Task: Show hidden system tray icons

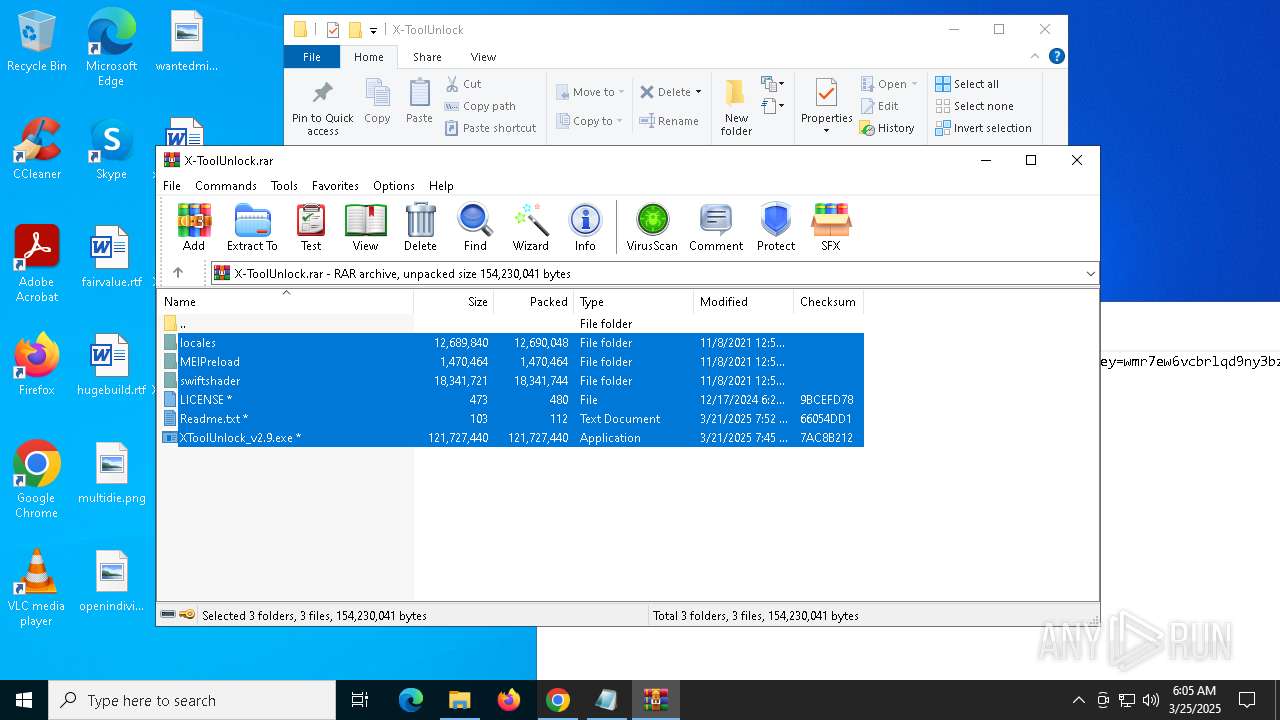Action: [1078, 700]
